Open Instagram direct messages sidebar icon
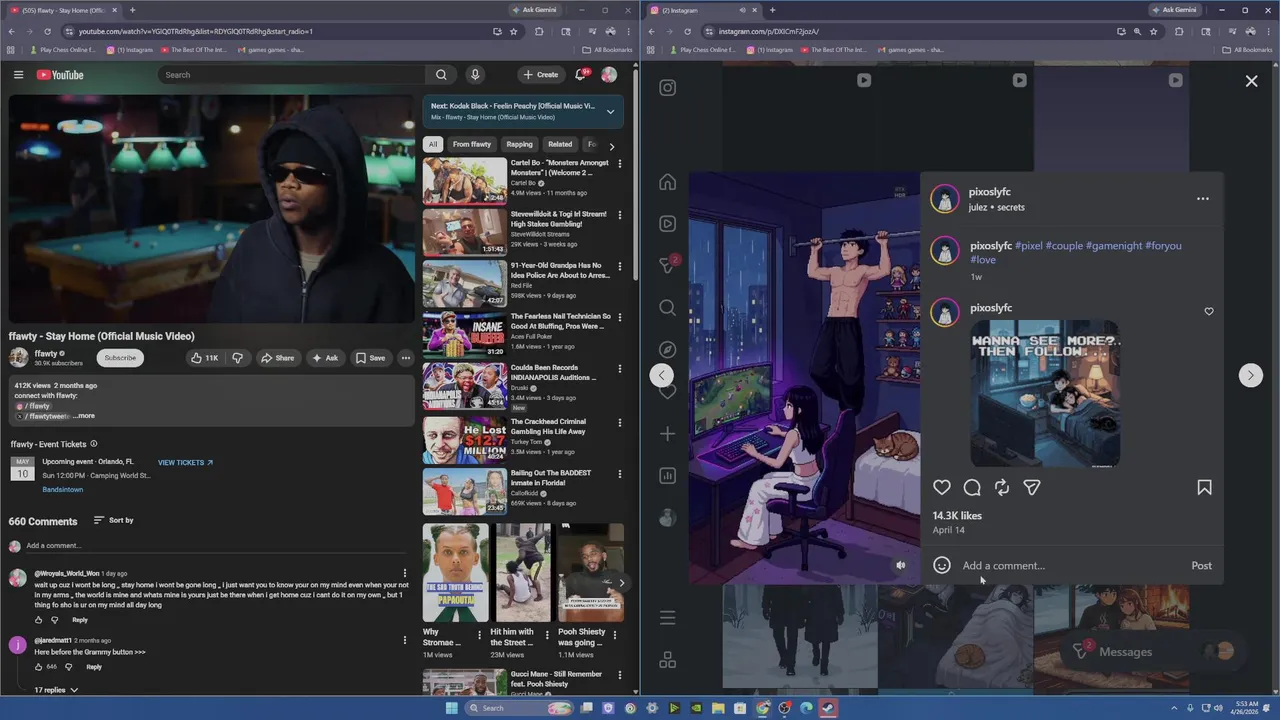This screenshot has height=720, width=1280. (x=668, y=266)
